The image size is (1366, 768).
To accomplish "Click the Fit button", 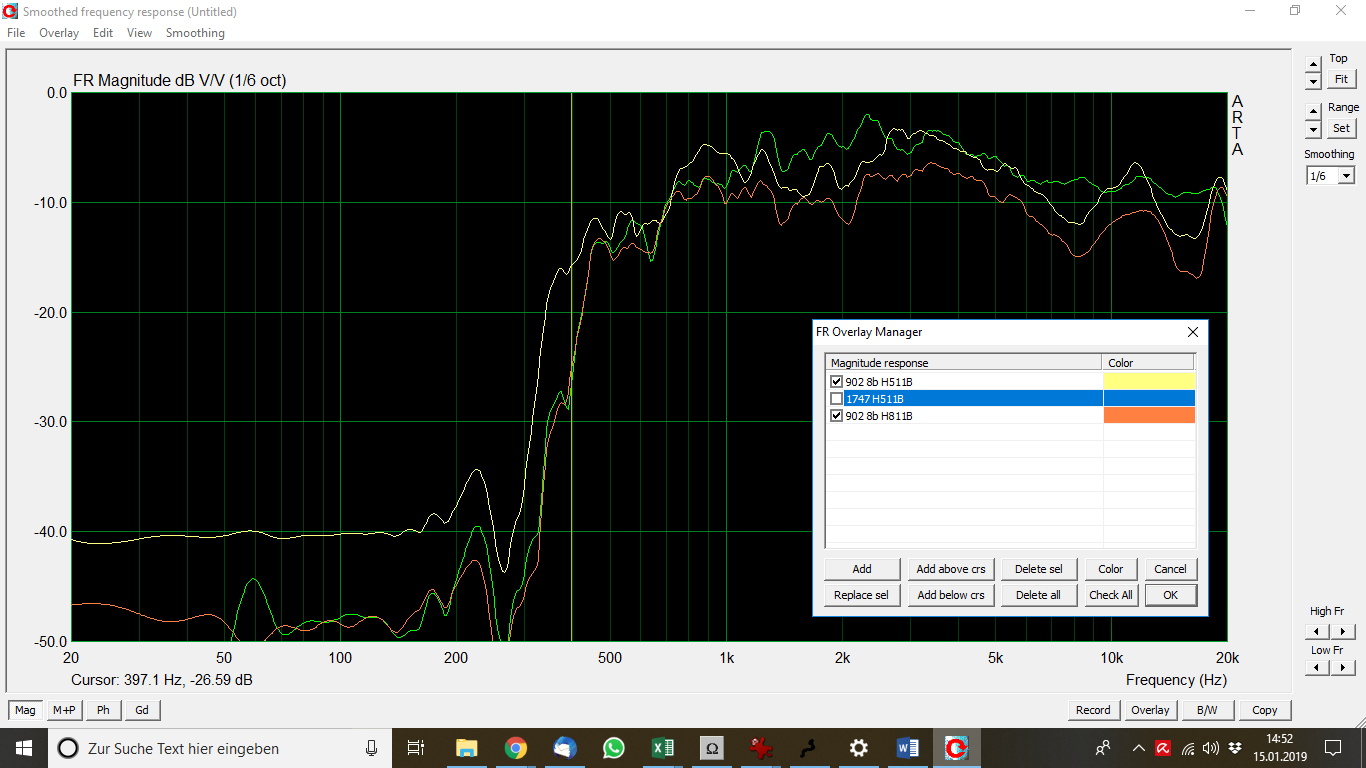I will (x=1341, y=79).
